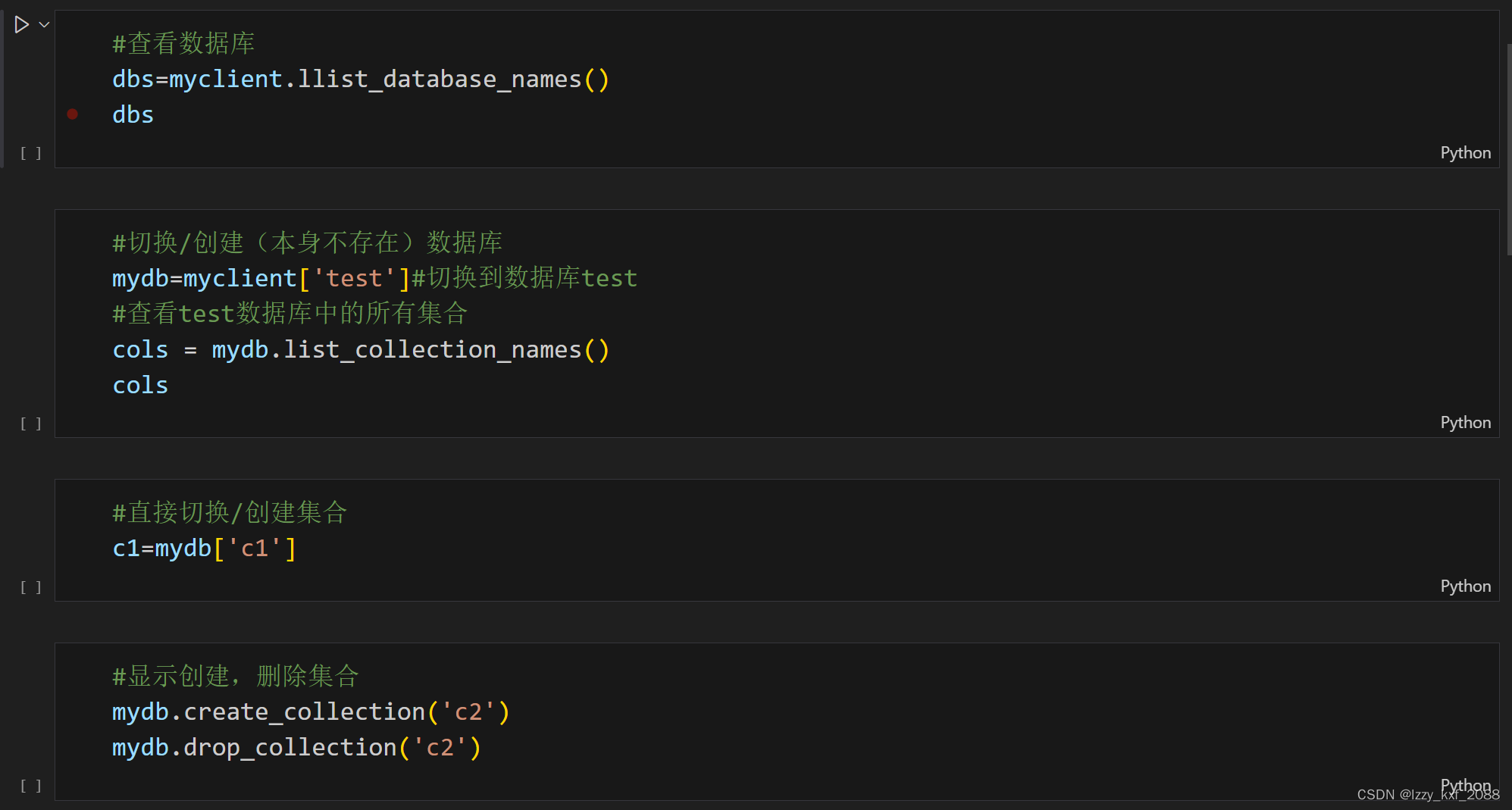The image size is (1512, 810).
Task: Click execution count brackets of c1 cell
Action: click(31, 587)
